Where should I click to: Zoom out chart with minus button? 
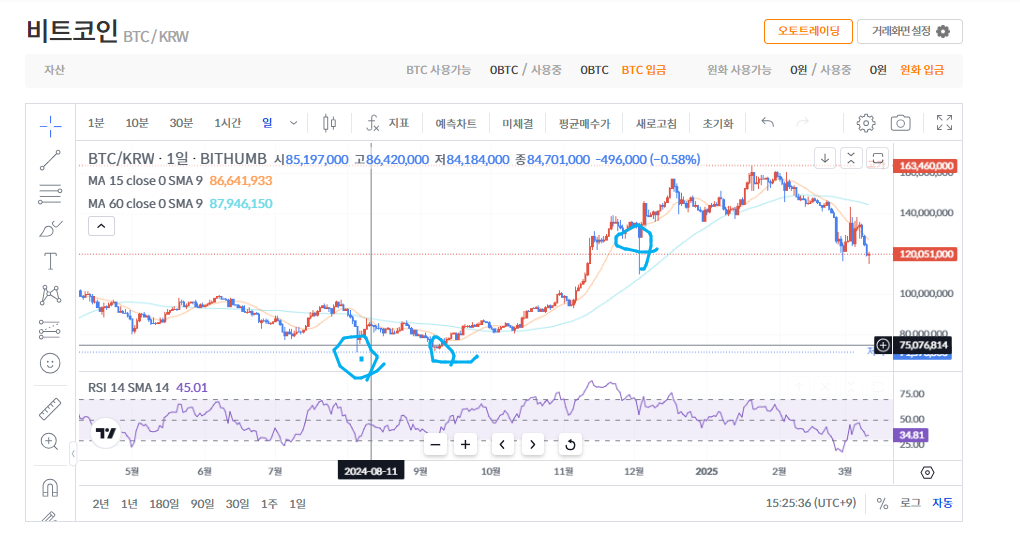435,445
